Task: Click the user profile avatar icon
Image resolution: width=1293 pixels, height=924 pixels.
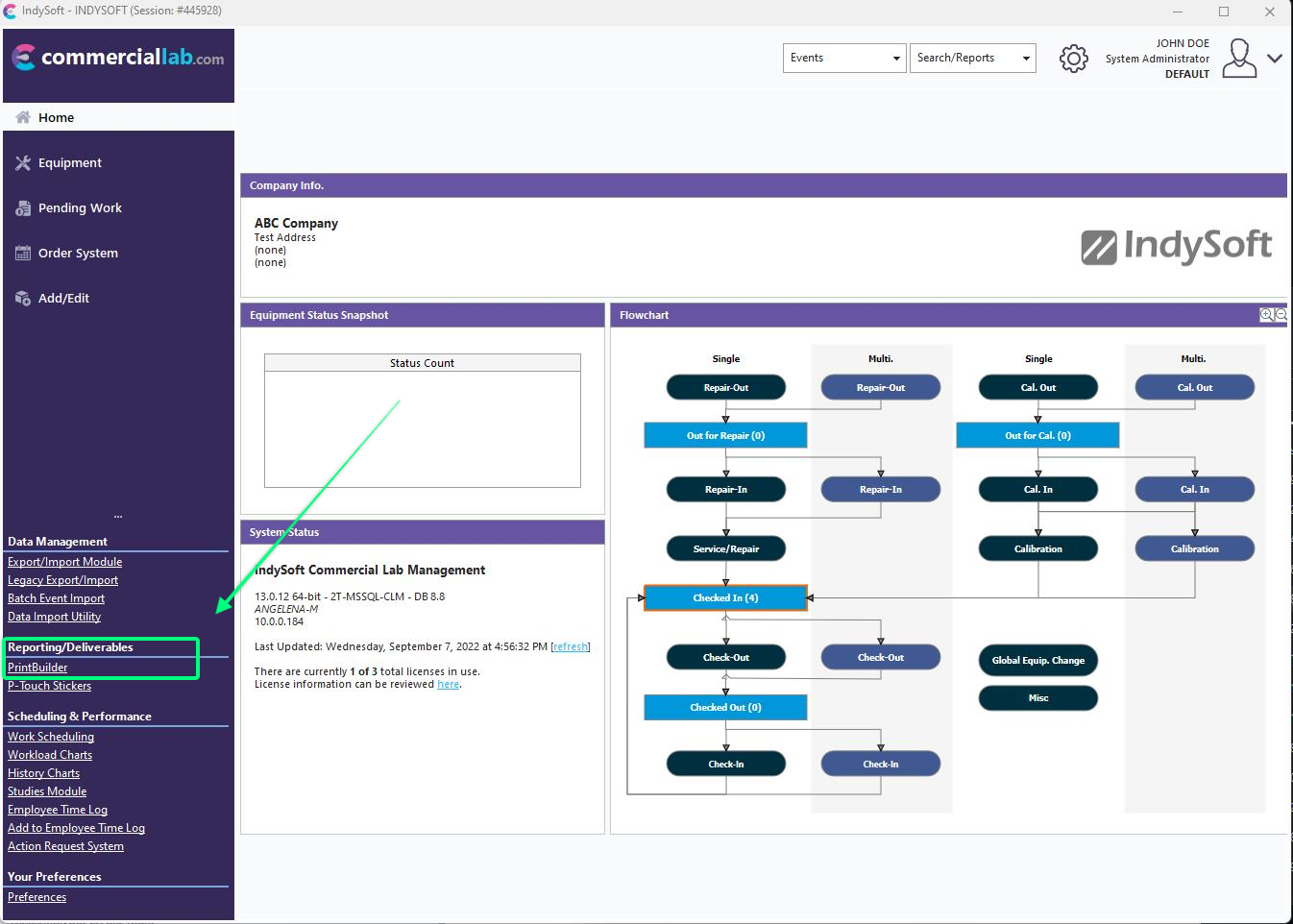Action: [1239, 59]
